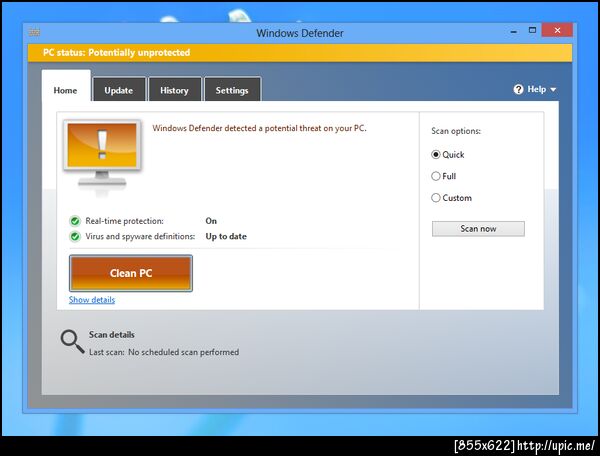The image size is (600, 456).
Task: Click the Help question mark icon
Action: (518, 90)
